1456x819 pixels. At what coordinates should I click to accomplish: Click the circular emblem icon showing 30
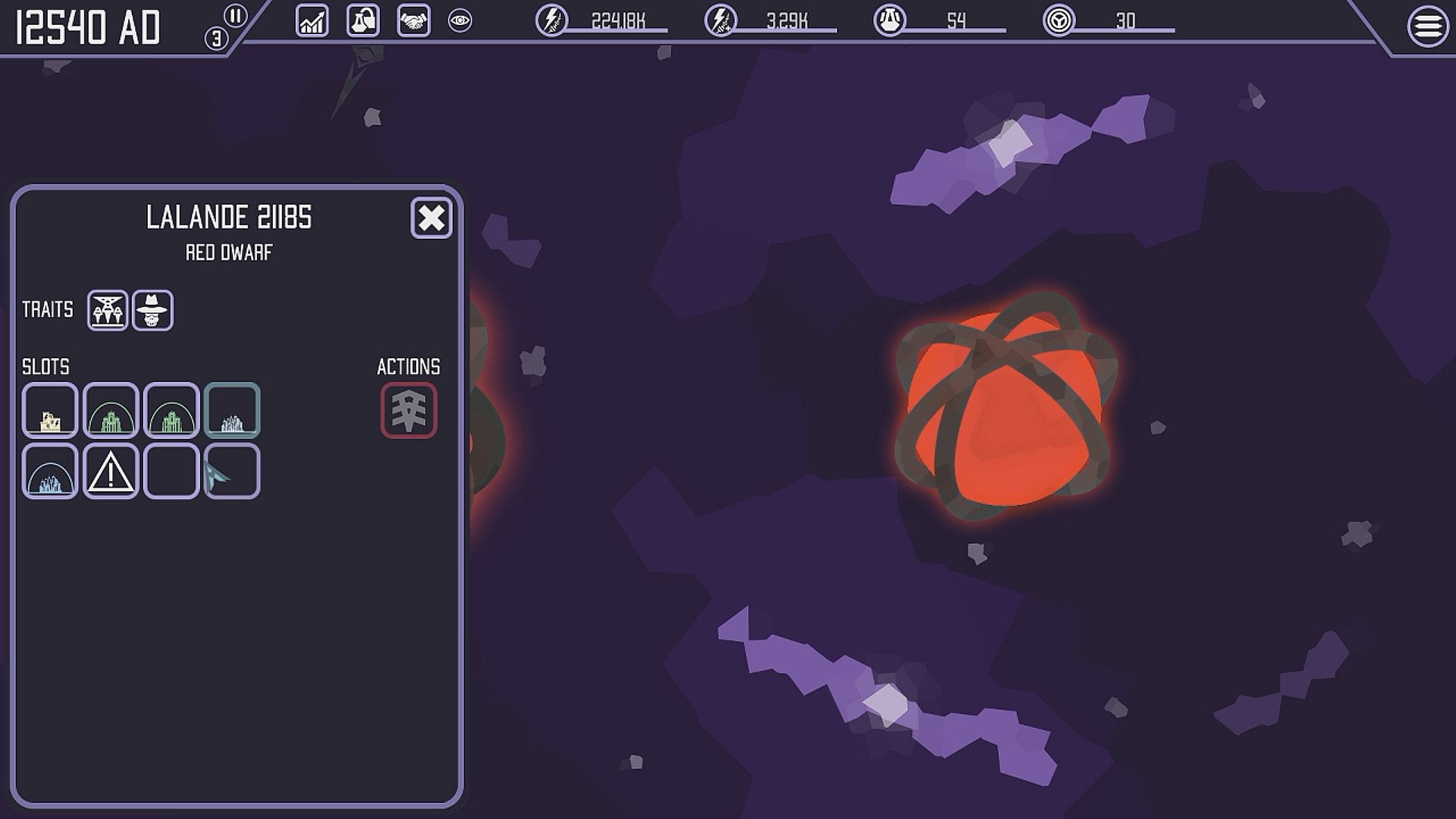click(1059, 20)
